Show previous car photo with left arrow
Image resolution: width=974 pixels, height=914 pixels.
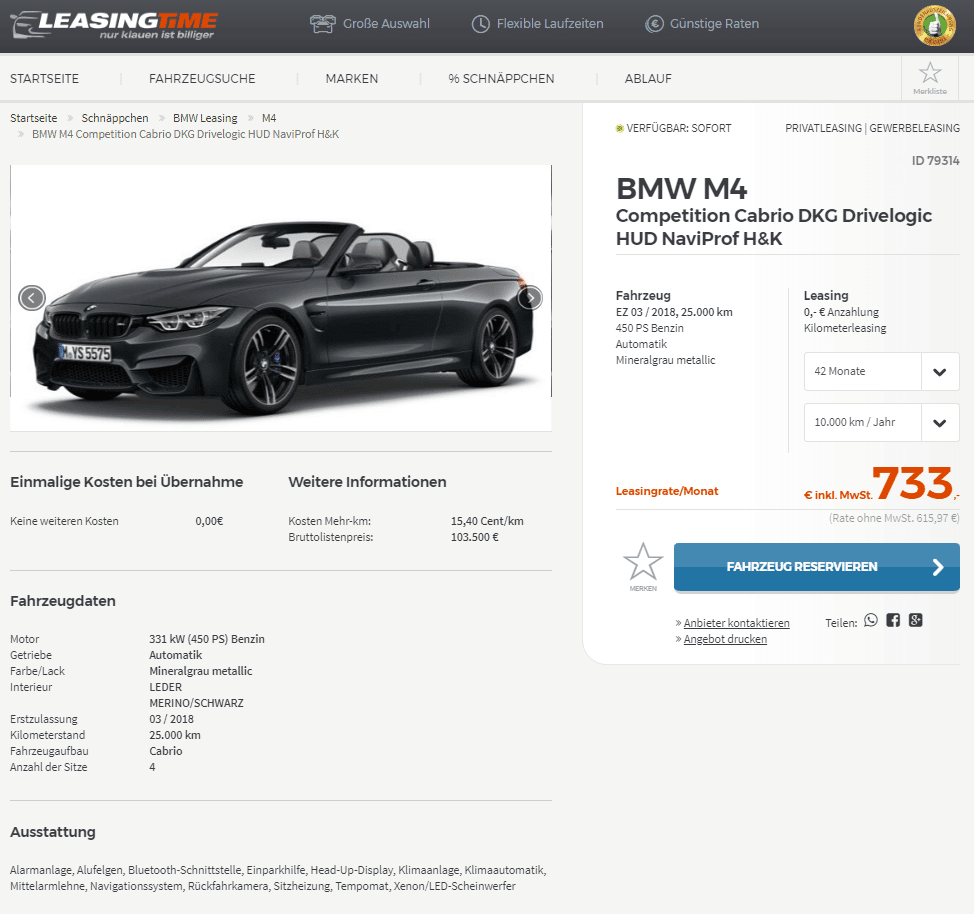click(x=32, y=298)
